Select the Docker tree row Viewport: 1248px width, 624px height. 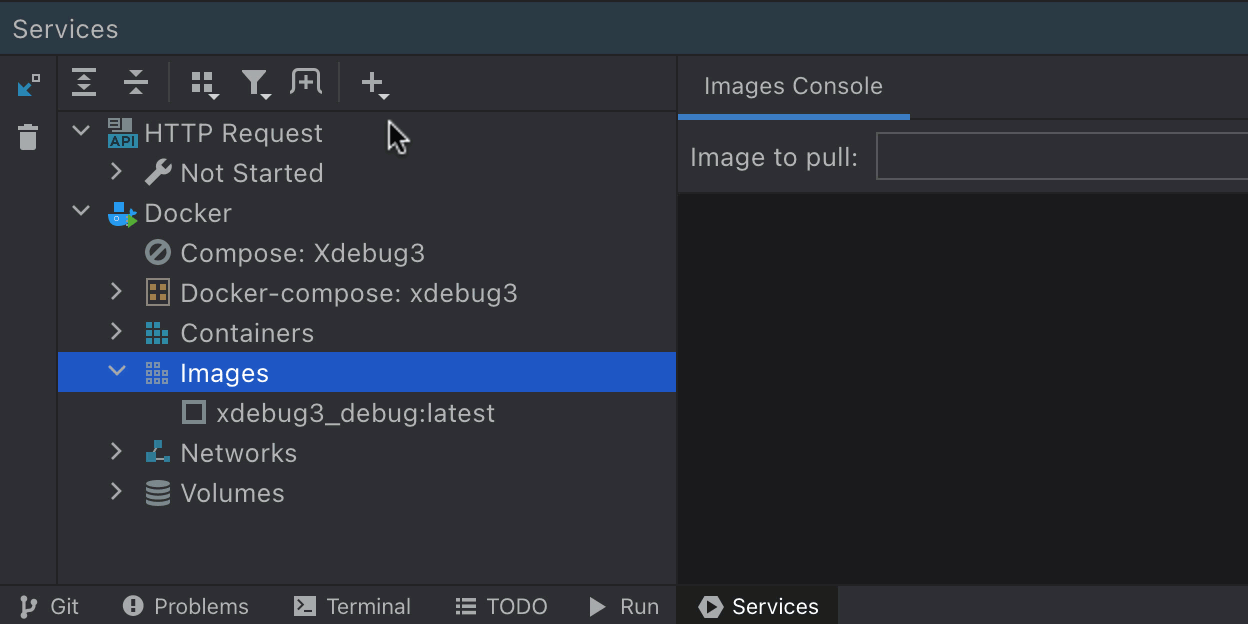[367, 213]
